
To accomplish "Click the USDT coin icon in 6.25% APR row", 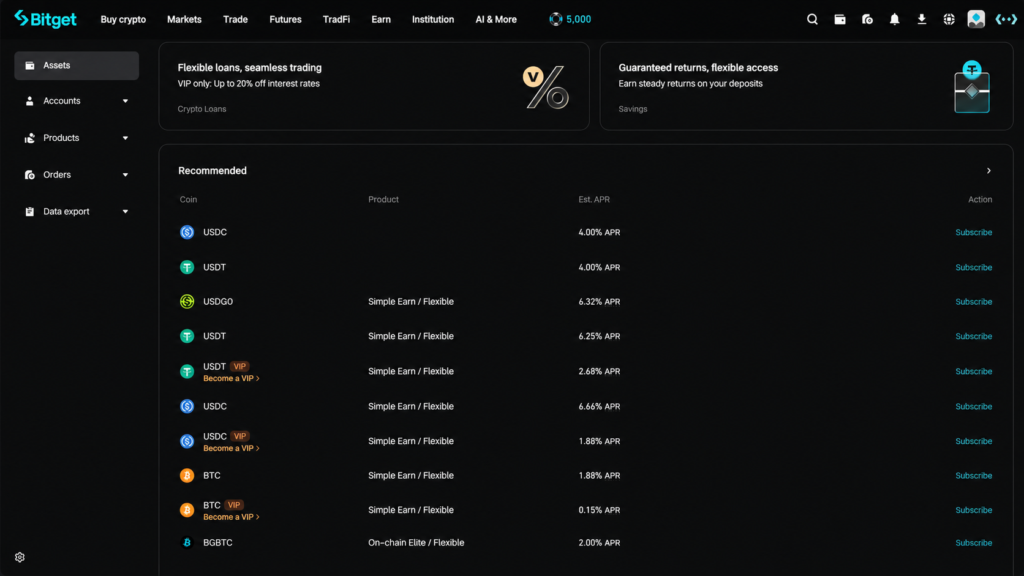I will tap(187, 336).
